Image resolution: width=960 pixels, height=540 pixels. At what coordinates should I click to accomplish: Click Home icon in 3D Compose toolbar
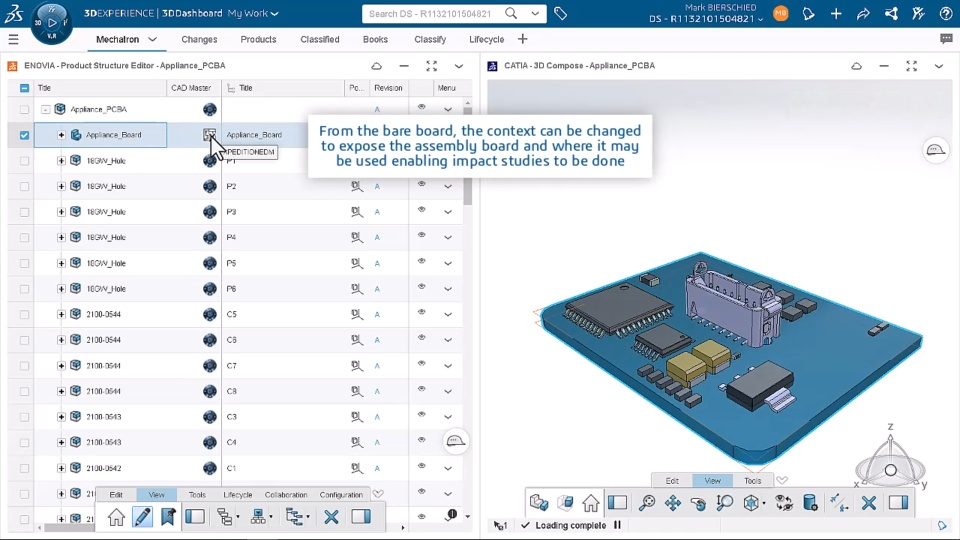point(590,503)
